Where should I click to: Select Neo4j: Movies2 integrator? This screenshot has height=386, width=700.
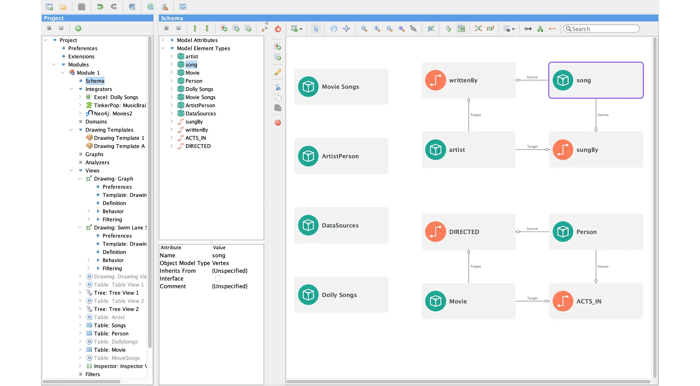tap(112, 113)
